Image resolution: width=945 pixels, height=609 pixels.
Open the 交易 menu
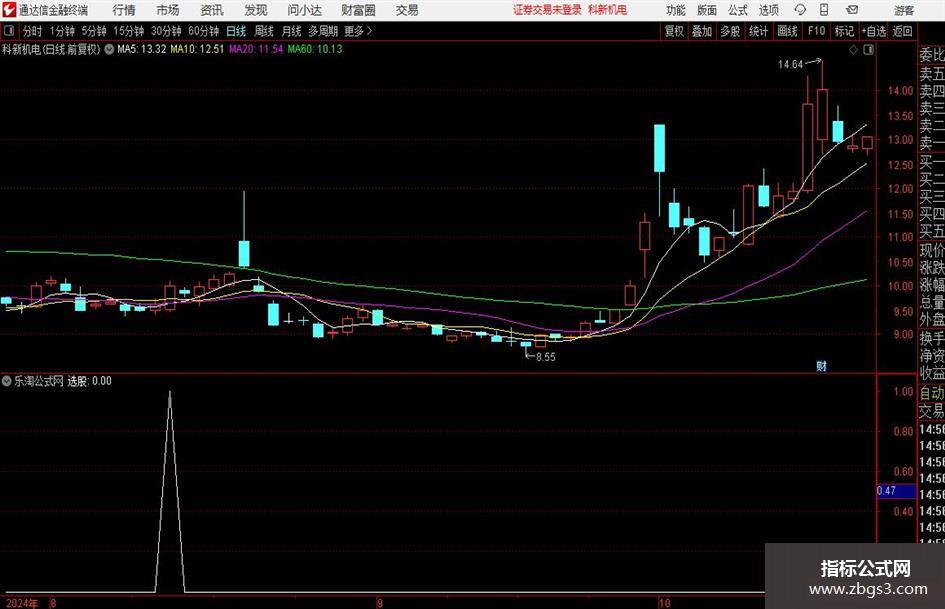point(407,10)
